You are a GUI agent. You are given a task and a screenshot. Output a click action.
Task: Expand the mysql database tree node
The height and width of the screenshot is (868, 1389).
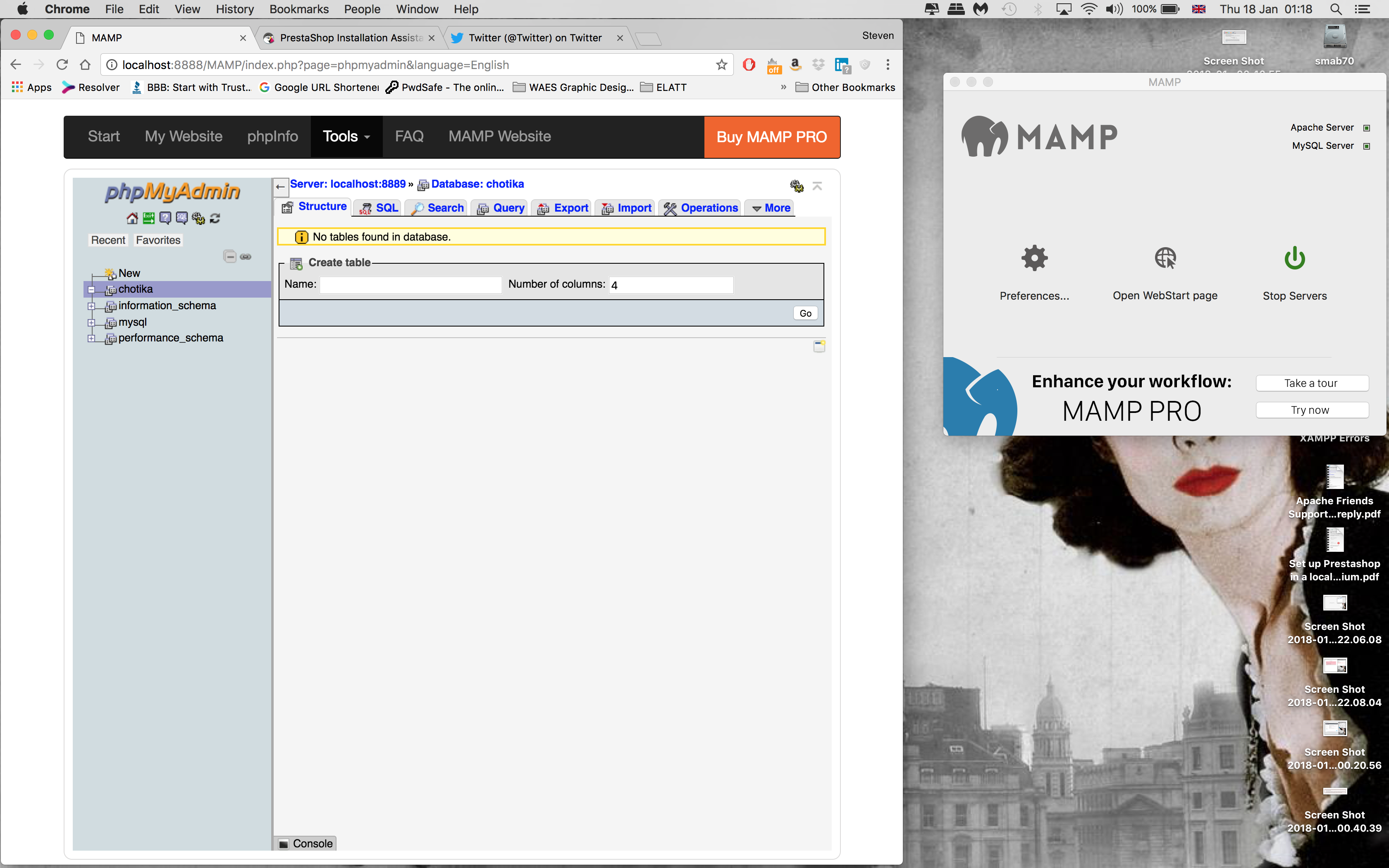pos(91,323)
